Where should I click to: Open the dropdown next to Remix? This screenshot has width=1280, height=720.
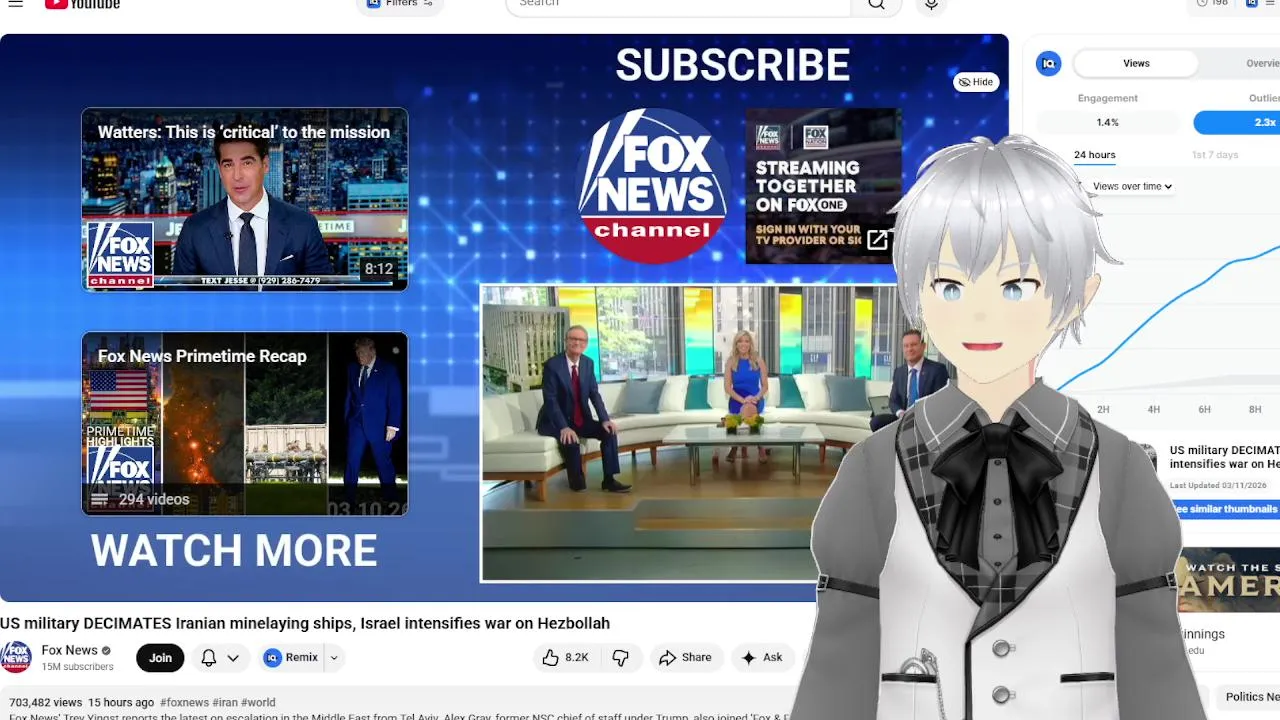(x=334, y=657)
